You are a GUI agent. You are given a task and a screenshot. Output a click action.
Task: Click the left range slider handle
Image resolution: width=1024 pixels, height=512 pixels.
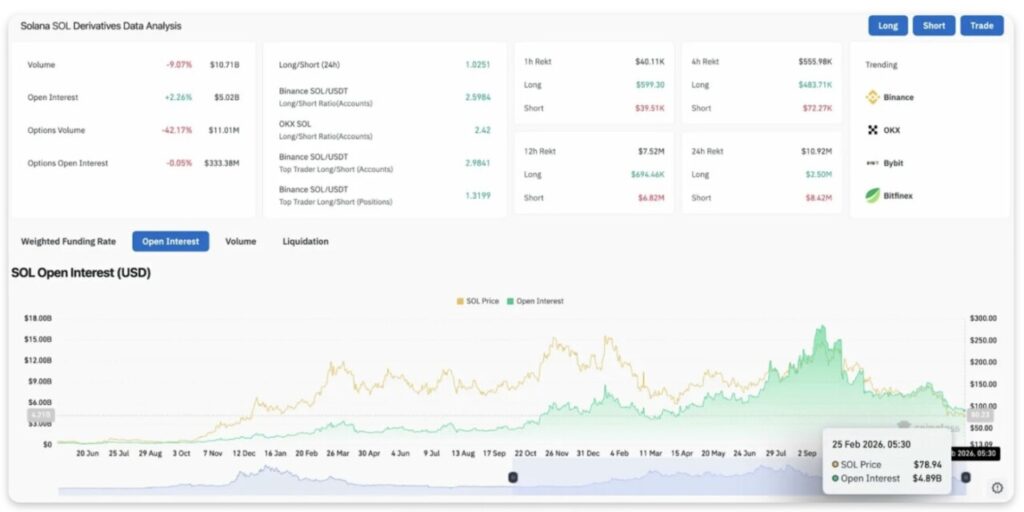[x=513, y=478]
